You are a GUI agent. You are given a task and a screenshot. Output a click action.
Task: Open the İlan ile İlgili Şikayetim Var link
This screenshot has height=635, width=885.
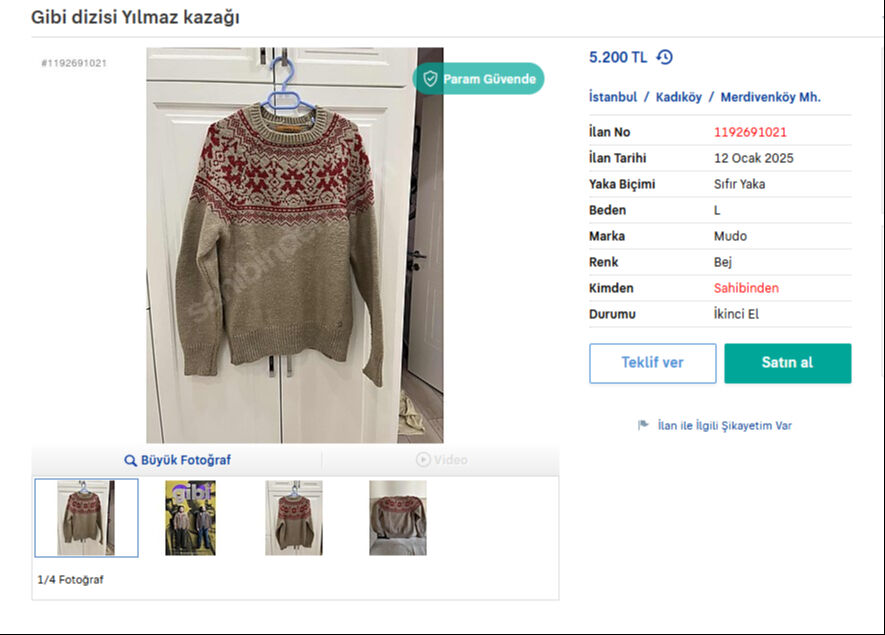[724, 425]
